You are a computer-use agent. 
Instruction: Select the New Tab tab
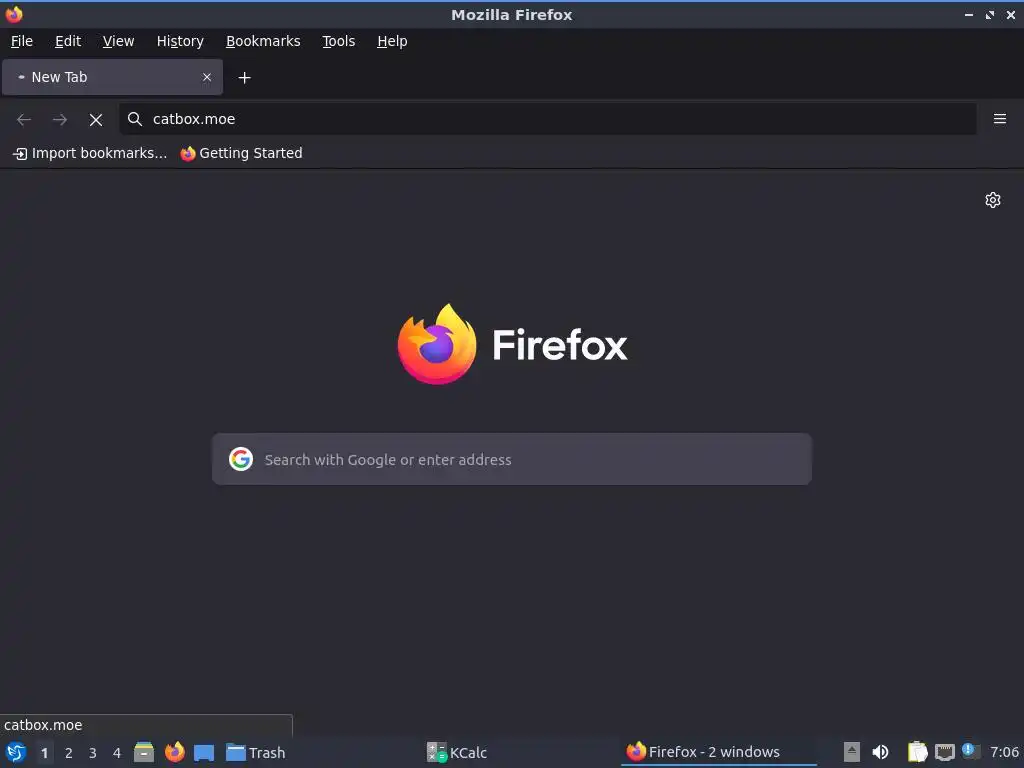[x=112, y=77]
